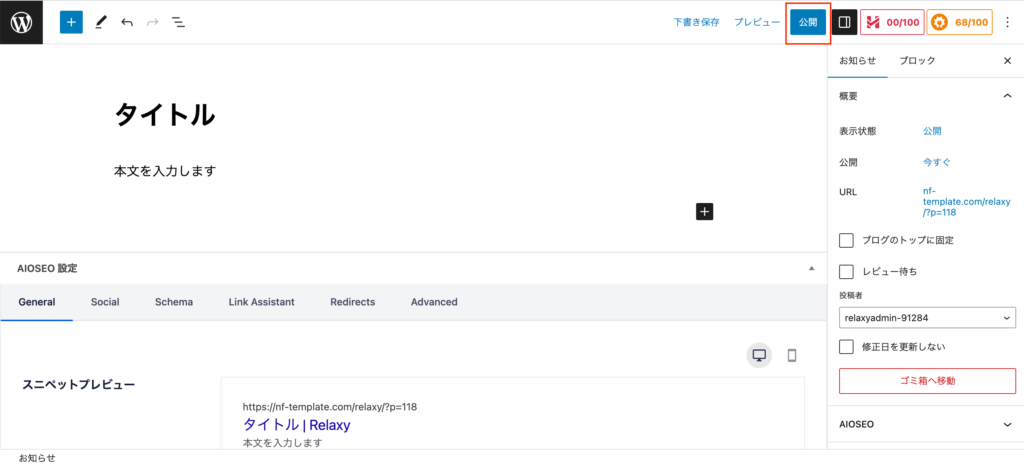This screenshot has height=466, width=1024.
Task: Select the General AIOSEO tab
Action: [37, 302]
